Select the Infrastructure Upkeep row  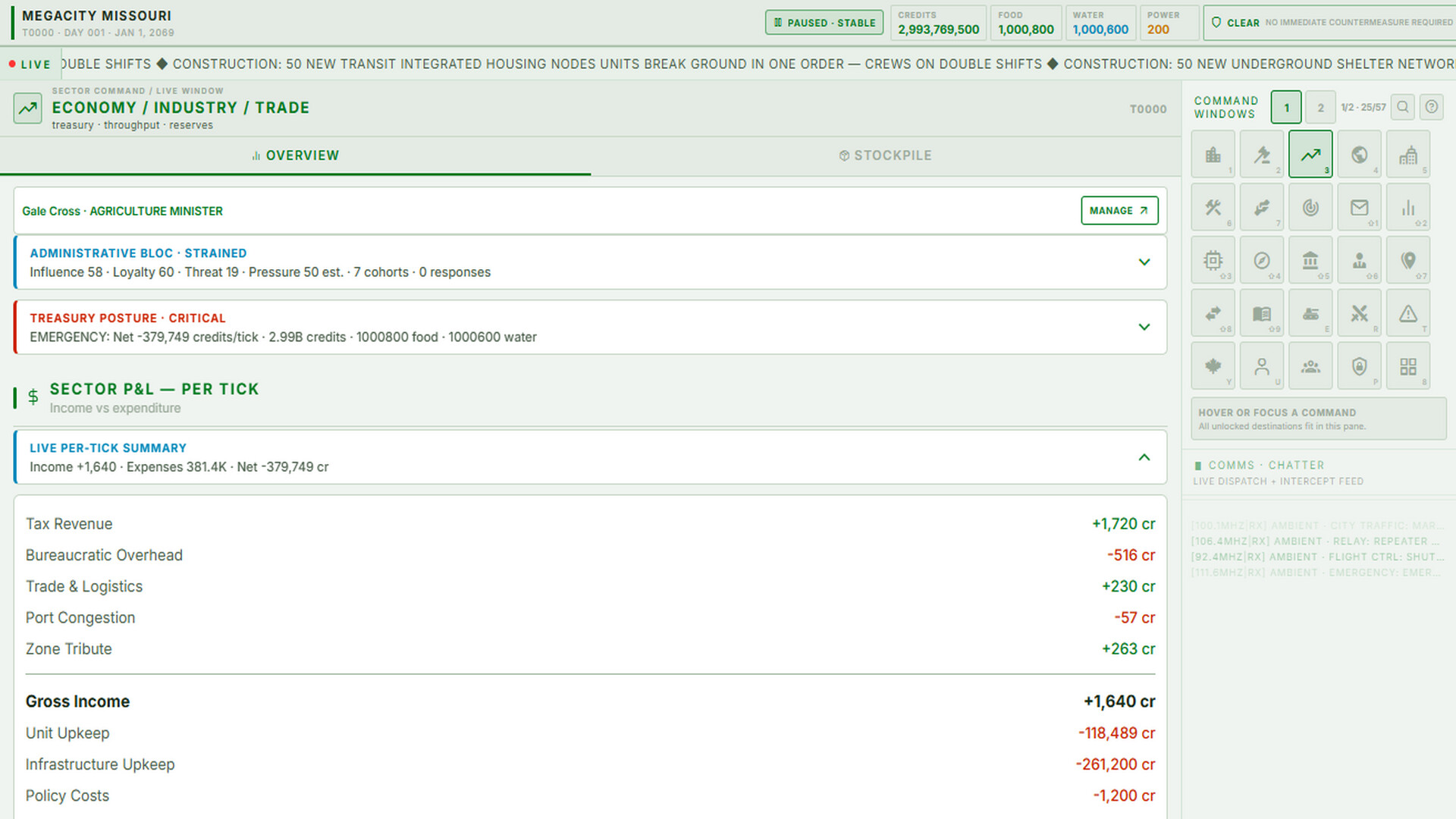(590, 764)
